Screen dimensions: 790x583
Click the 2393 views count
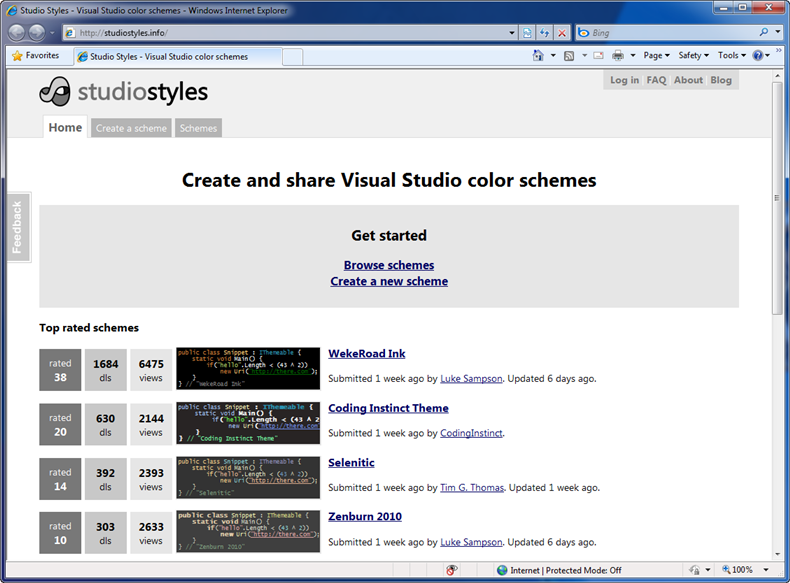(x=151, y=479)
